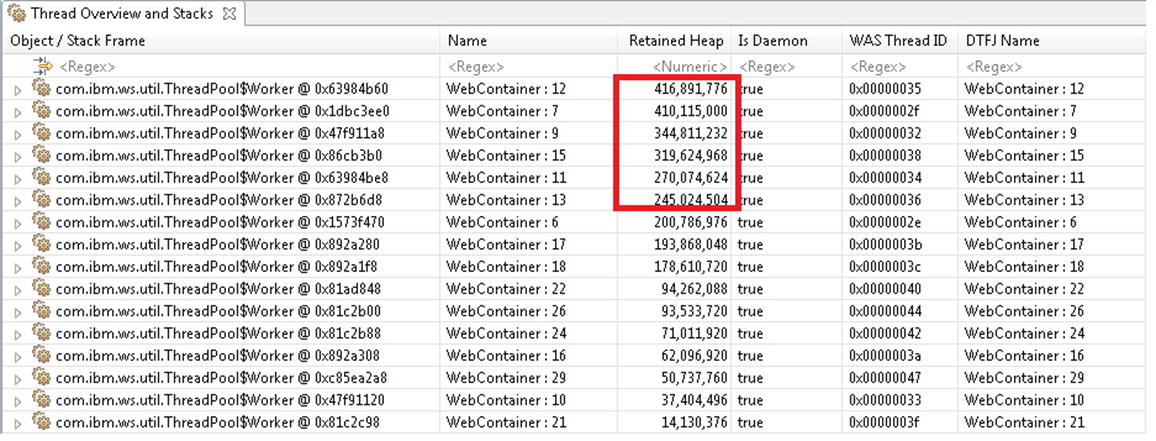The image size is (1156, 441).
Task: Sort by the Retained Heap column header
Action: pyautogui.click(x=676, y=41)
